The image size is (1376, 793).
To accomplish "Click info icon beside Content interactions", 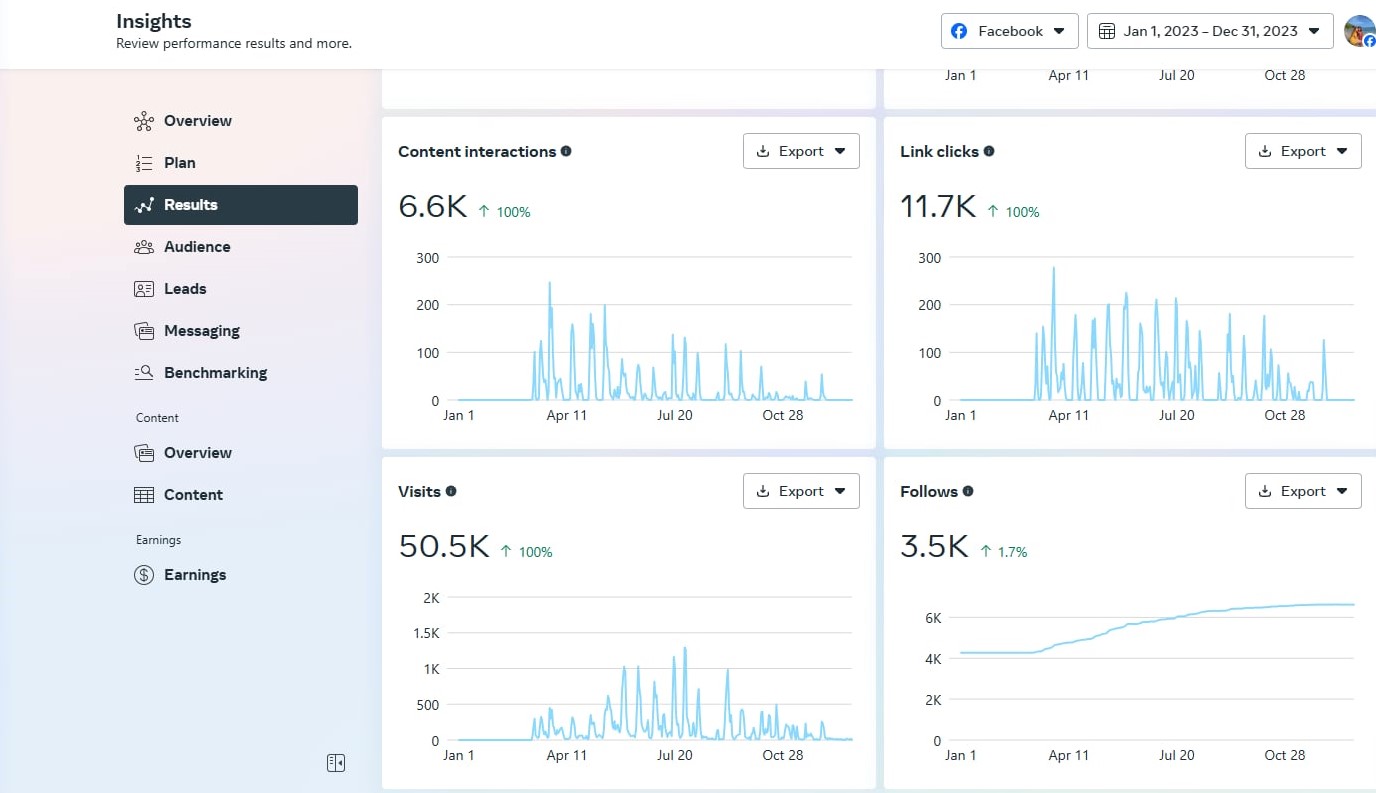I will 566,152.
